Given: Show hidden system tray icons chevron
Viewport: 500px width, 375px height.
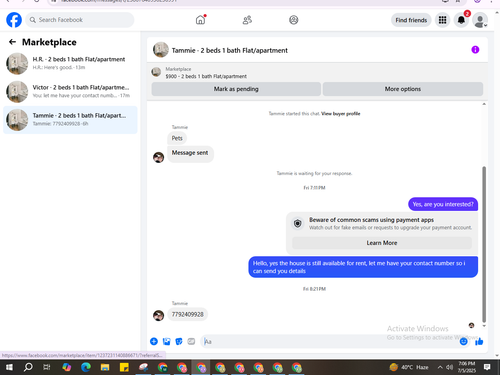Looking at the screenshot, I should tap(440, 367).
